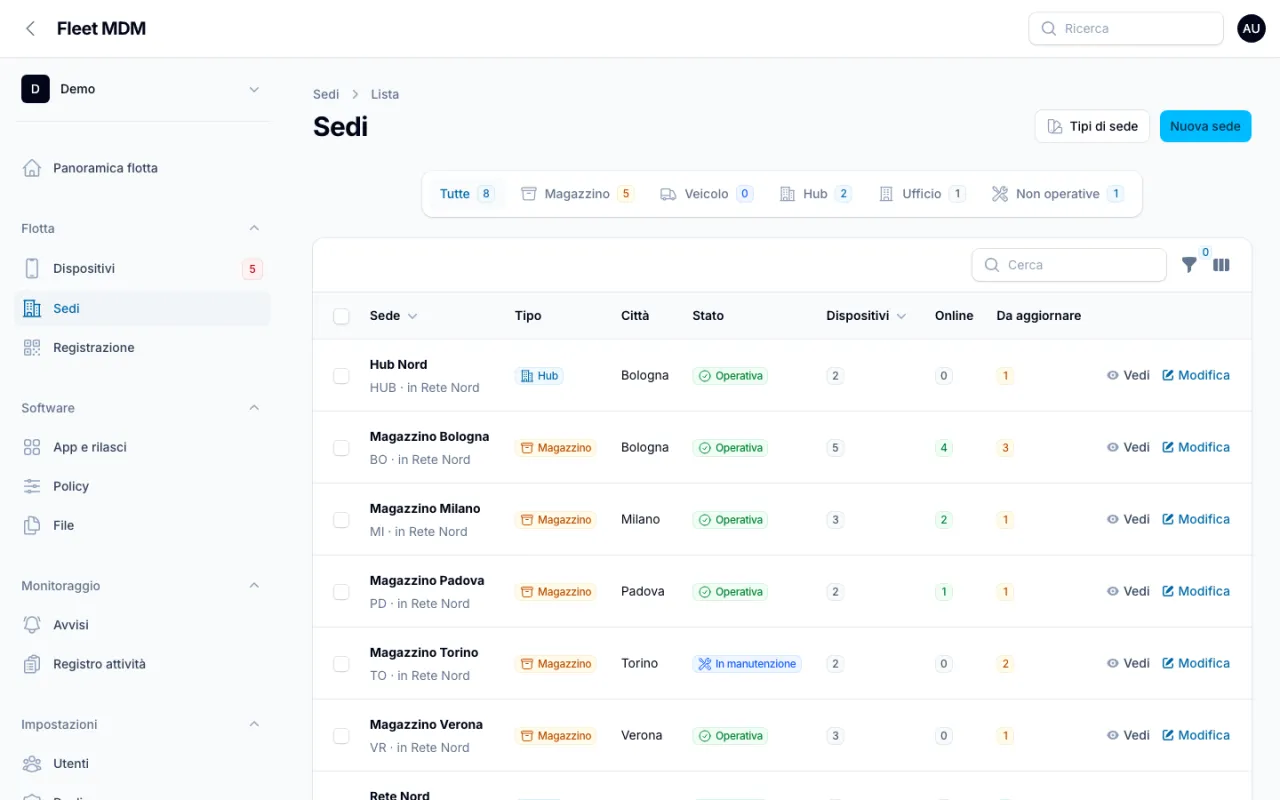Open the column visibility toggle icon

1221,265
